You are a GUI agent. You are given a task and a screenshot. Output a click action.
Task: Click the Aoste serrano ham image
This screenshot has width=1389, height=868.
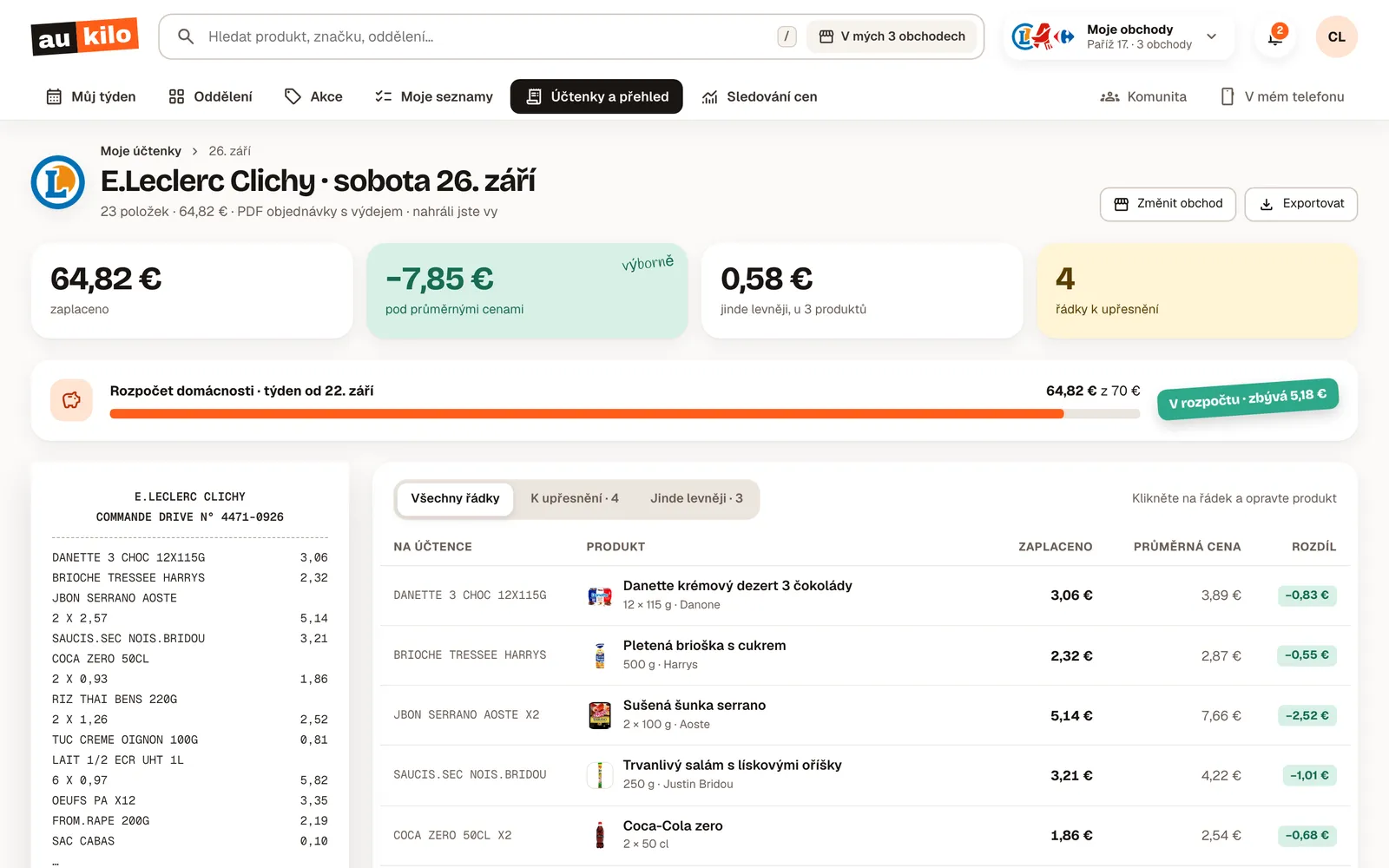pos(600,715)
